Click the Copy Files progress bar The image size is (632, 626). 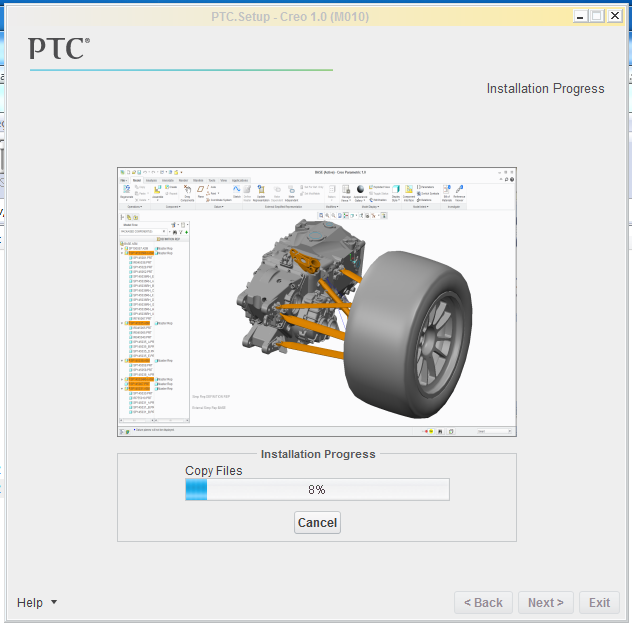[x=317, y=489]
